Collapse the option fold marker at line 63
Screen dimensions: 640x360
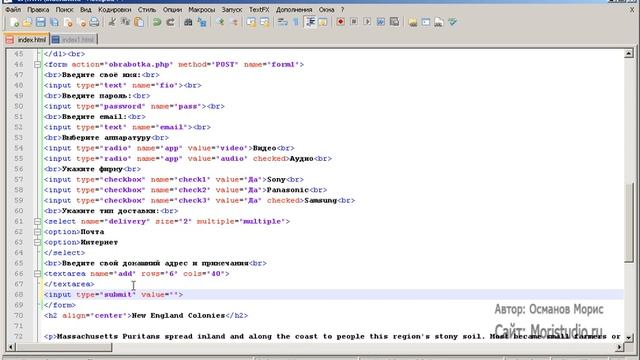coord(37,242)
